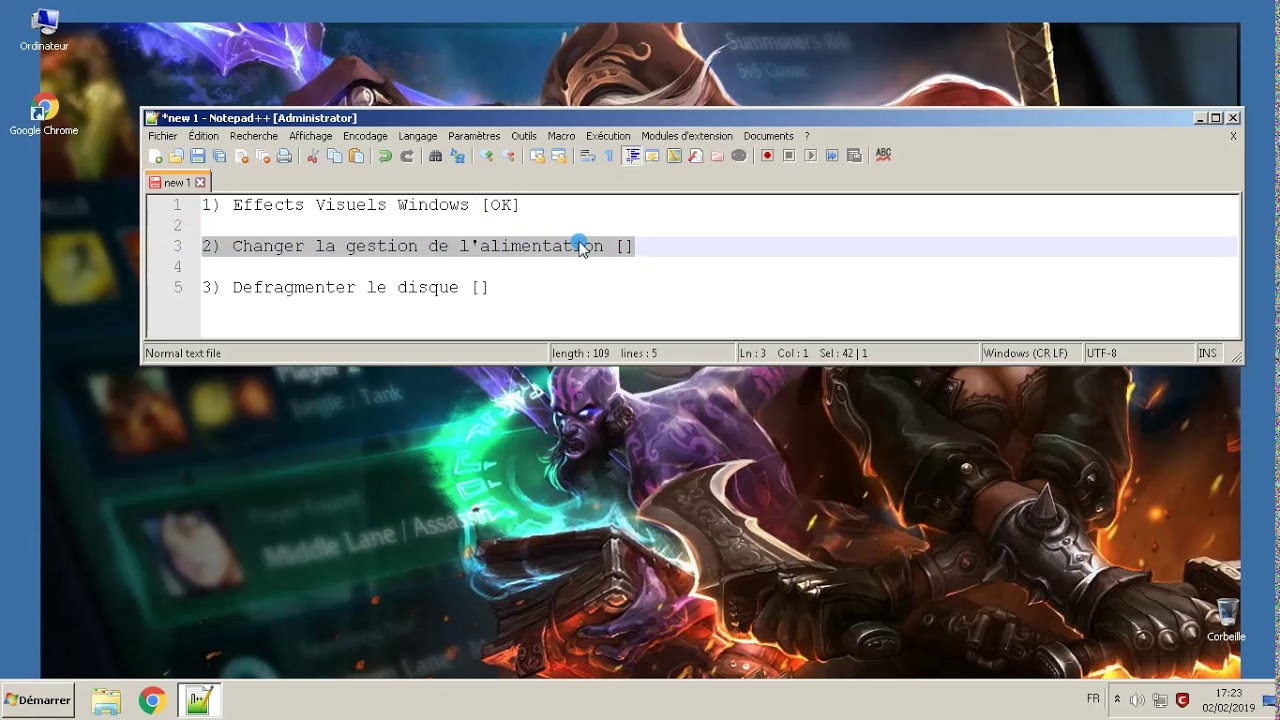
Task: Open the Affichage menu
Action: pos(310,136)
